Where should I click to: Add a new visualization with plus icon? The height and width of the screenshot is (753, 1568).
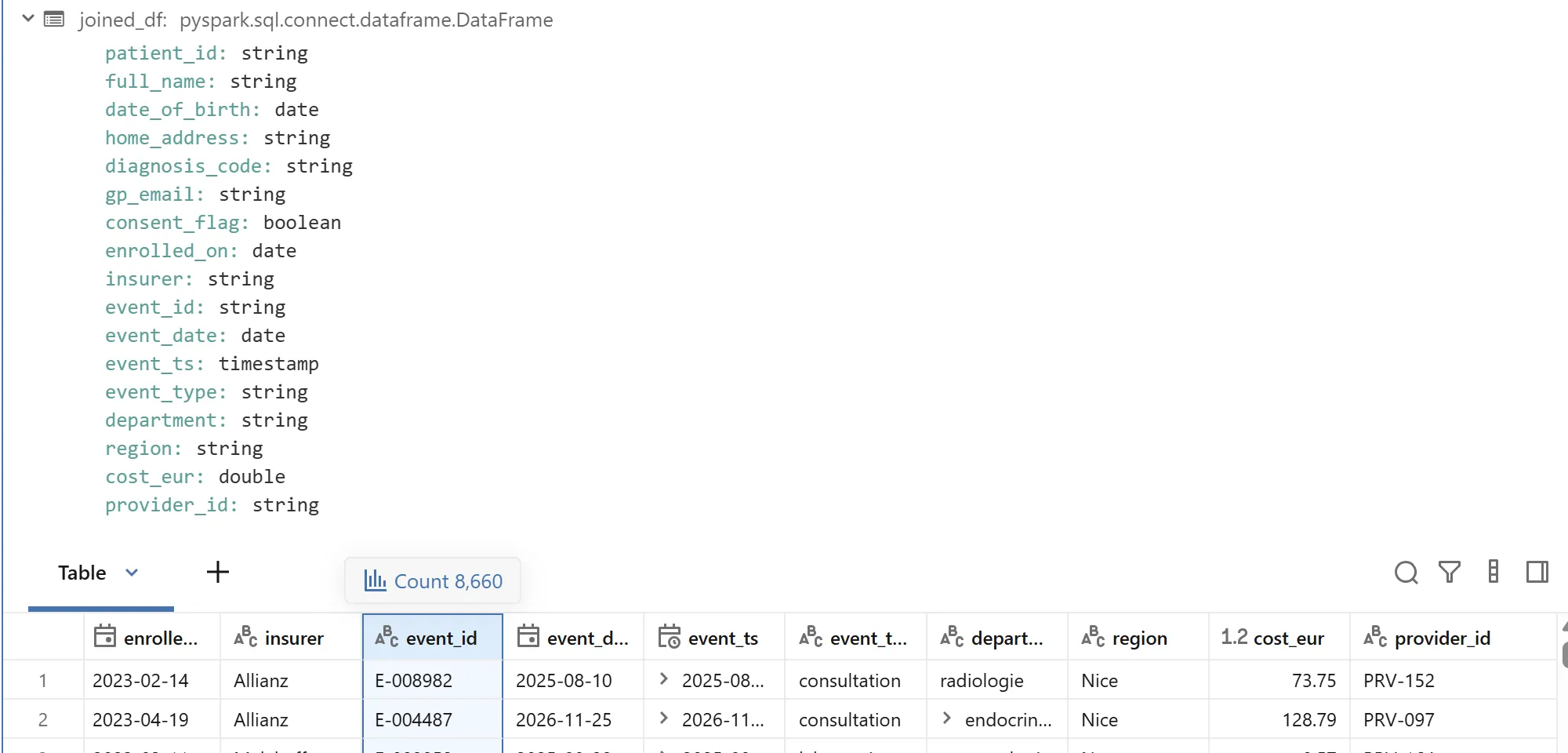tap(218, 572)
